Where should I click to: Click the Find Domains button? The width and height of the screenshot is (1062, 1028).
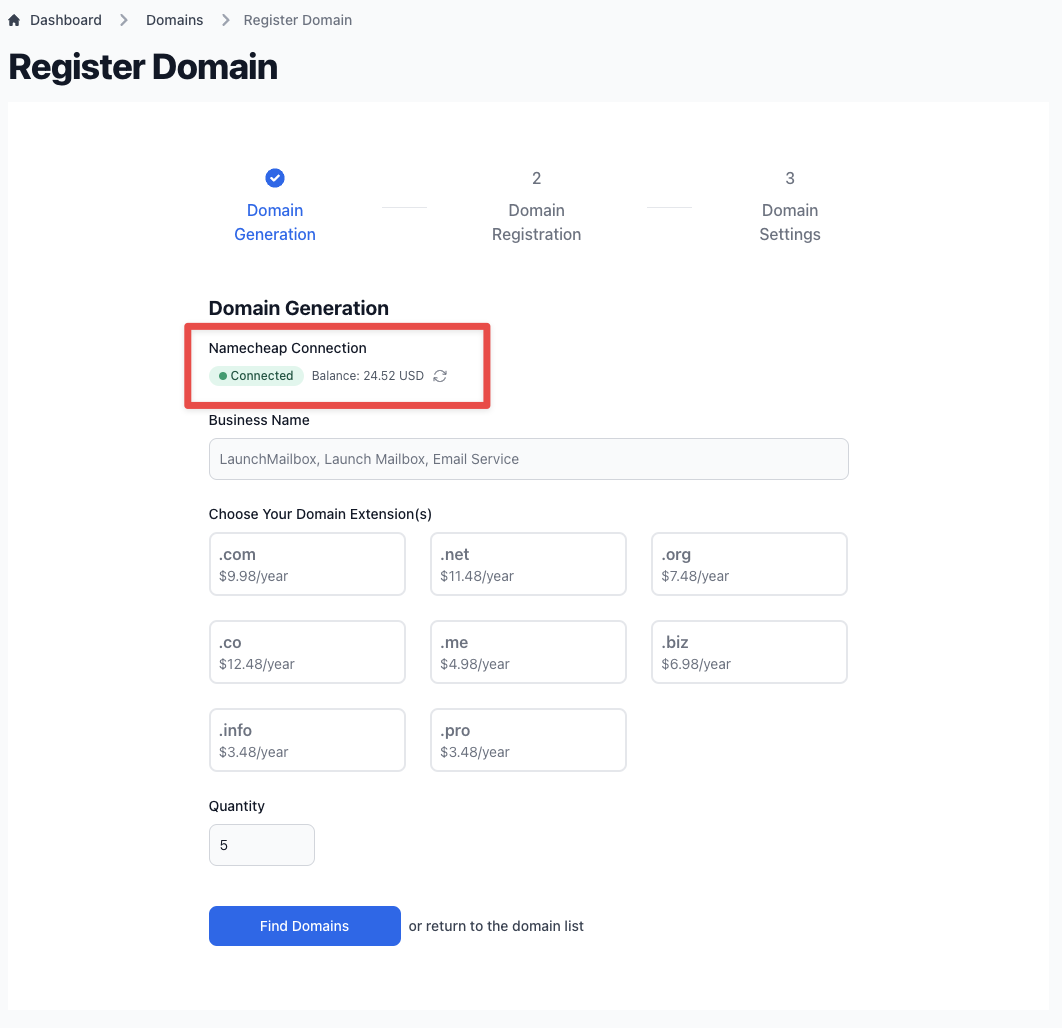(304, 926)
